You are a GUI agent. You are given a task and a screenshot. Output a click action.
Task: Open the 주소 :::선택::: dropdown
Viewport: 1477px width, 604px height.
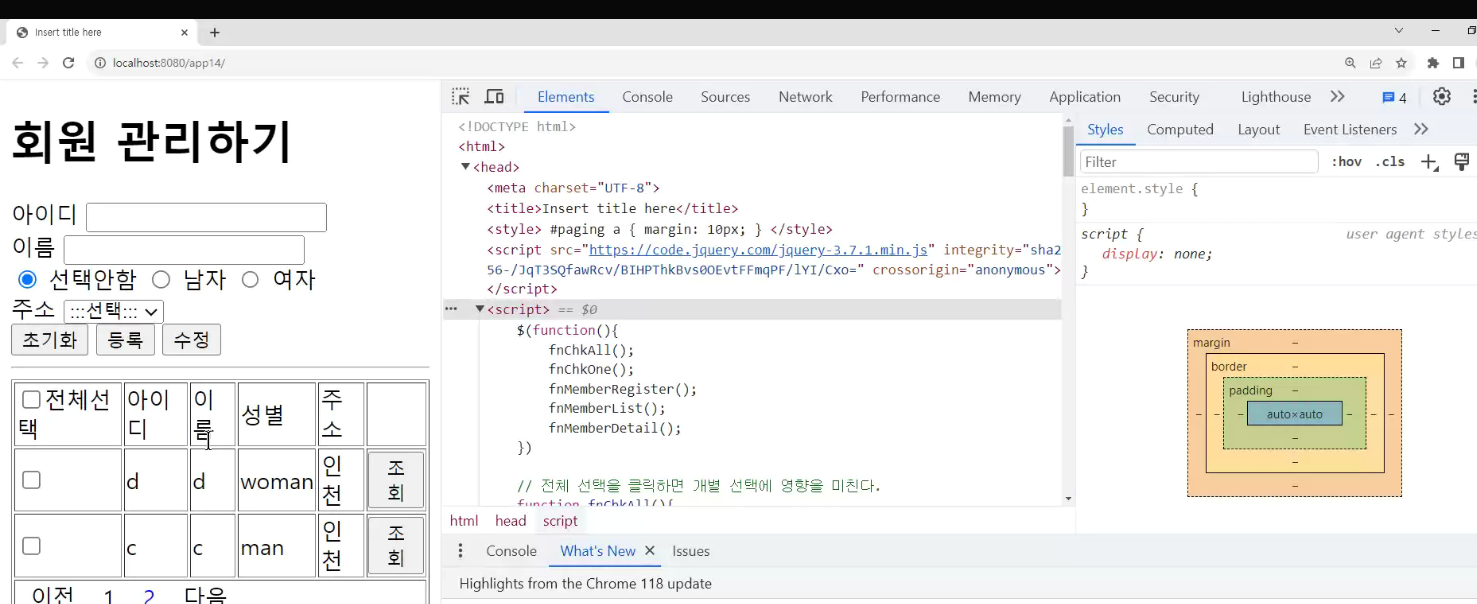pyautogui.click(x=113, y=312)
